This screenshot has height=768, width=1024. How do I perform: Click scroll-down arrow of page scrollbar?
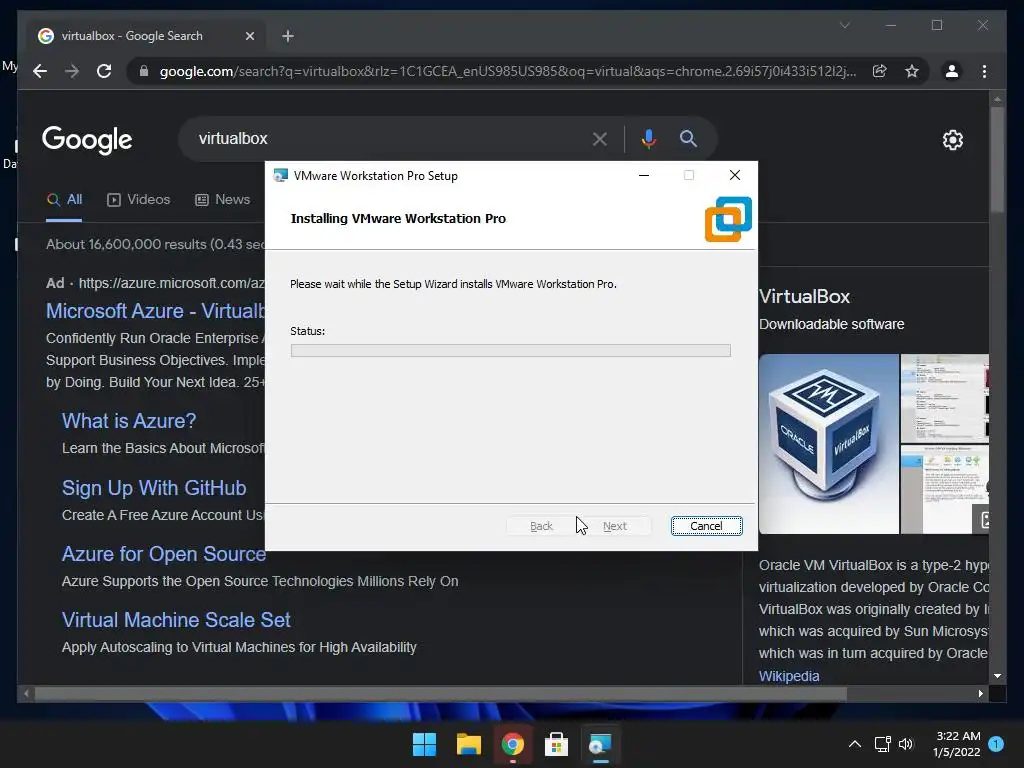(997, 676)
